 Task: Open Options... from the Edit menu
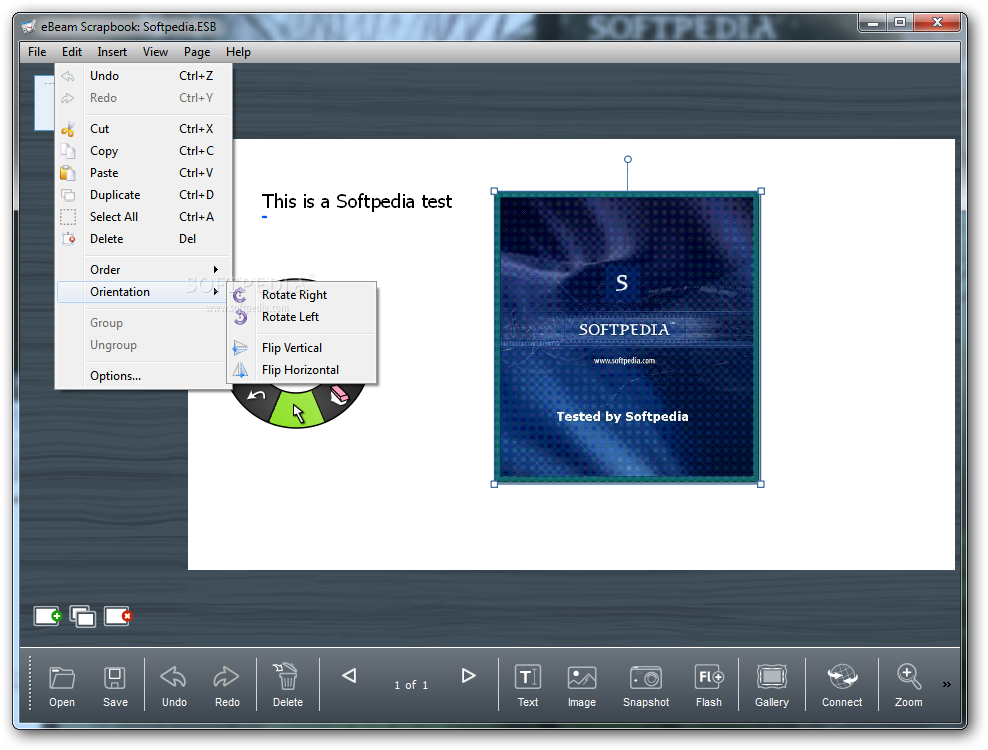click(x=144, y=376)
